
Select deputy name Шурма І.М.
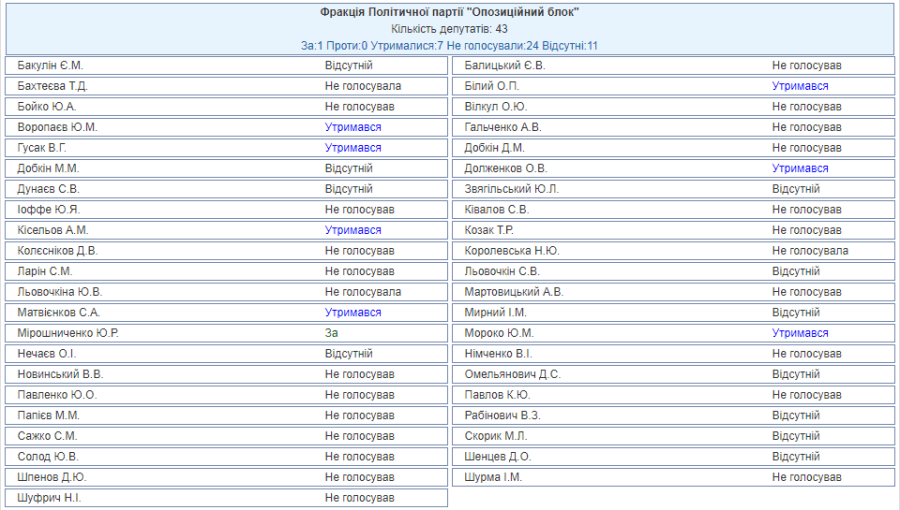(x=493, y=477)
